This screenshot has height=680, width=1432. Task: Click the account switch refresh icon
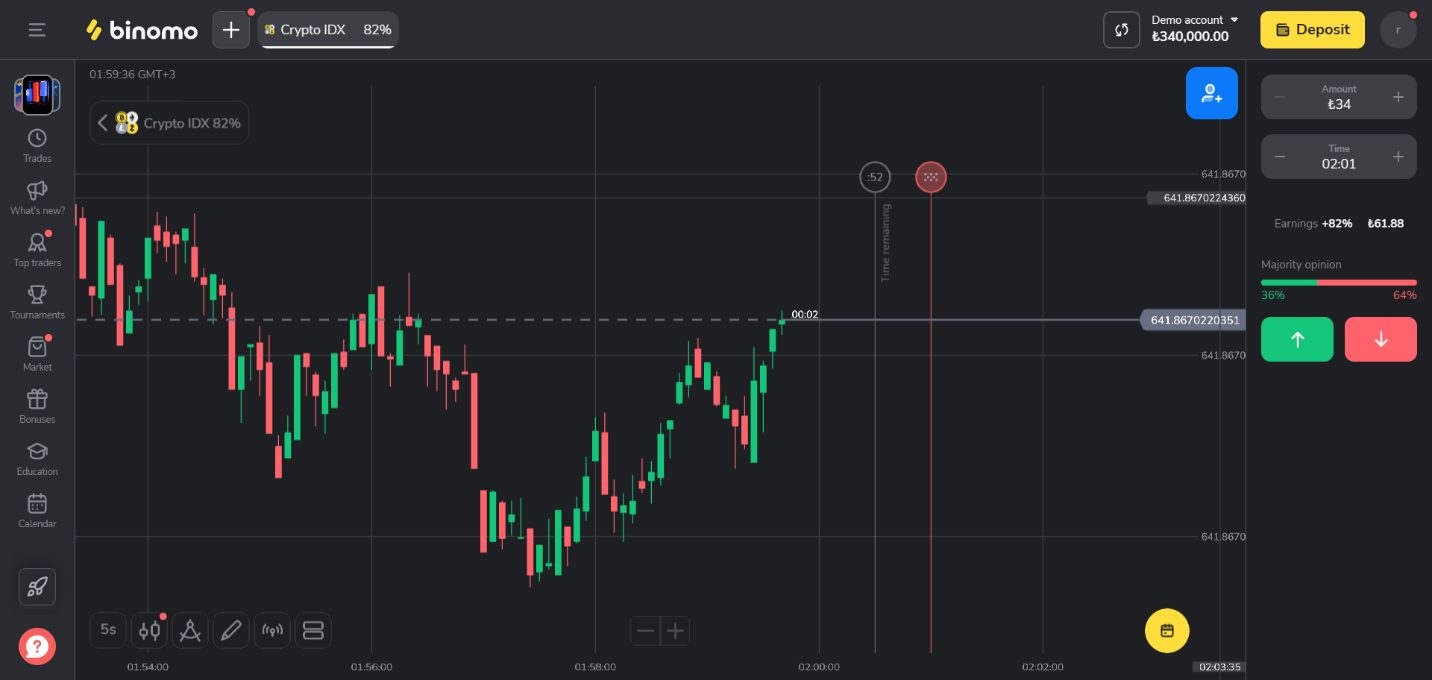click(1121, 30)
